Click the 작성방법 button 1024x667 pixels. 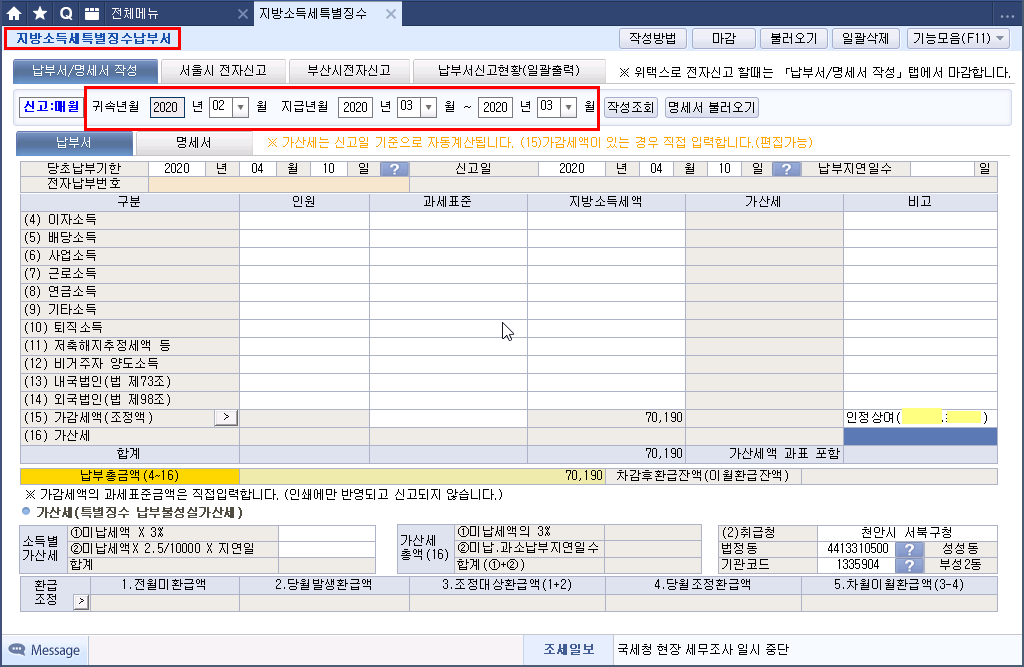(652, 39)
